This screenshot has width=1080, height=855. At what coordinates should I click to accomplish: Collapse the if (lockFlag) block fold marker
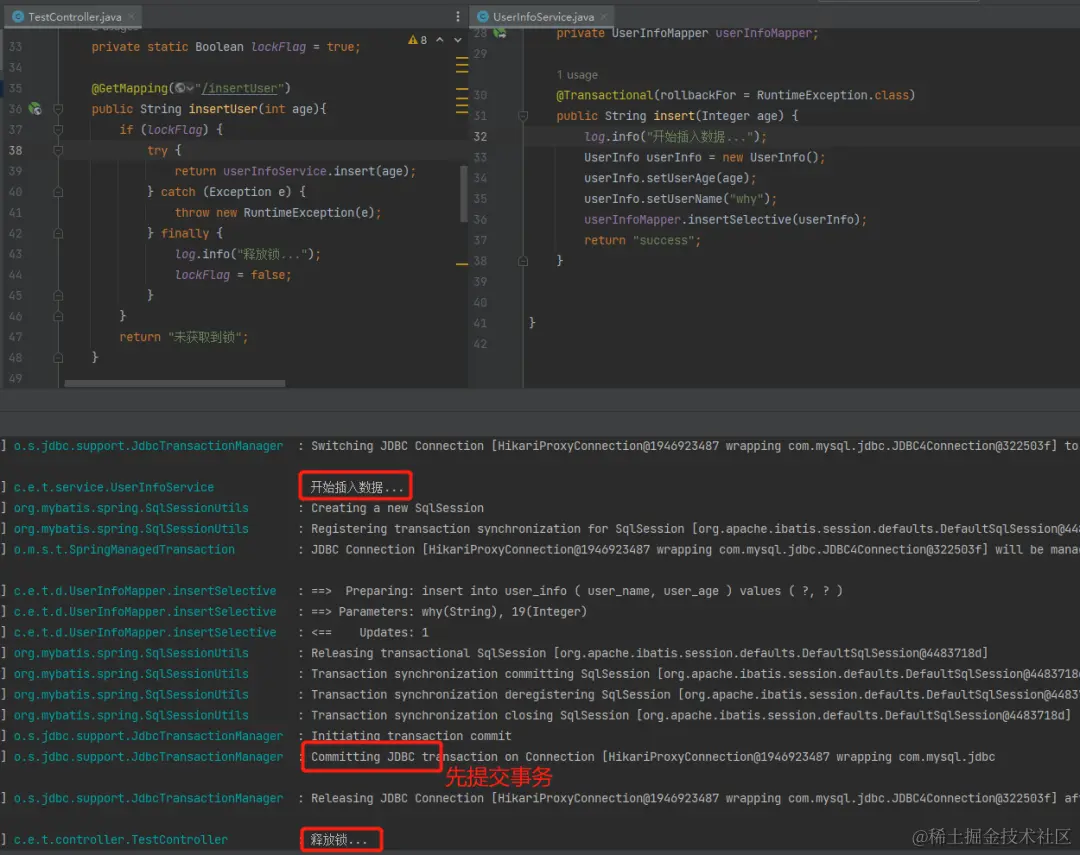tap(58, 130)
